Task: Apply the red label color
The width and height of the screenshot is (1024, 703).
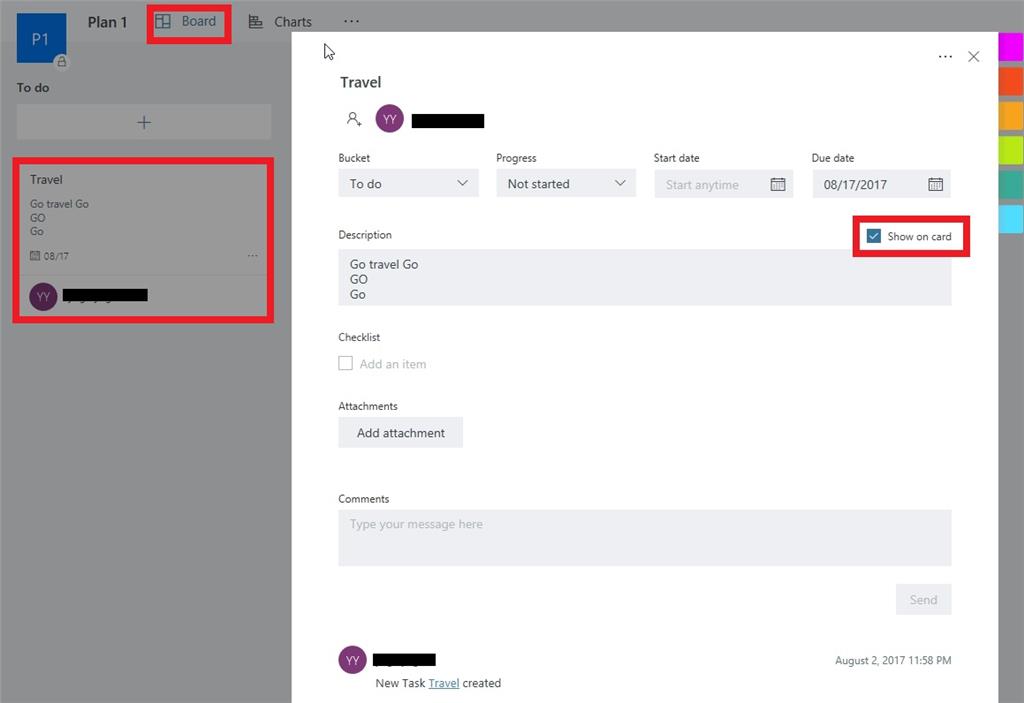Action: (1011, 81)
